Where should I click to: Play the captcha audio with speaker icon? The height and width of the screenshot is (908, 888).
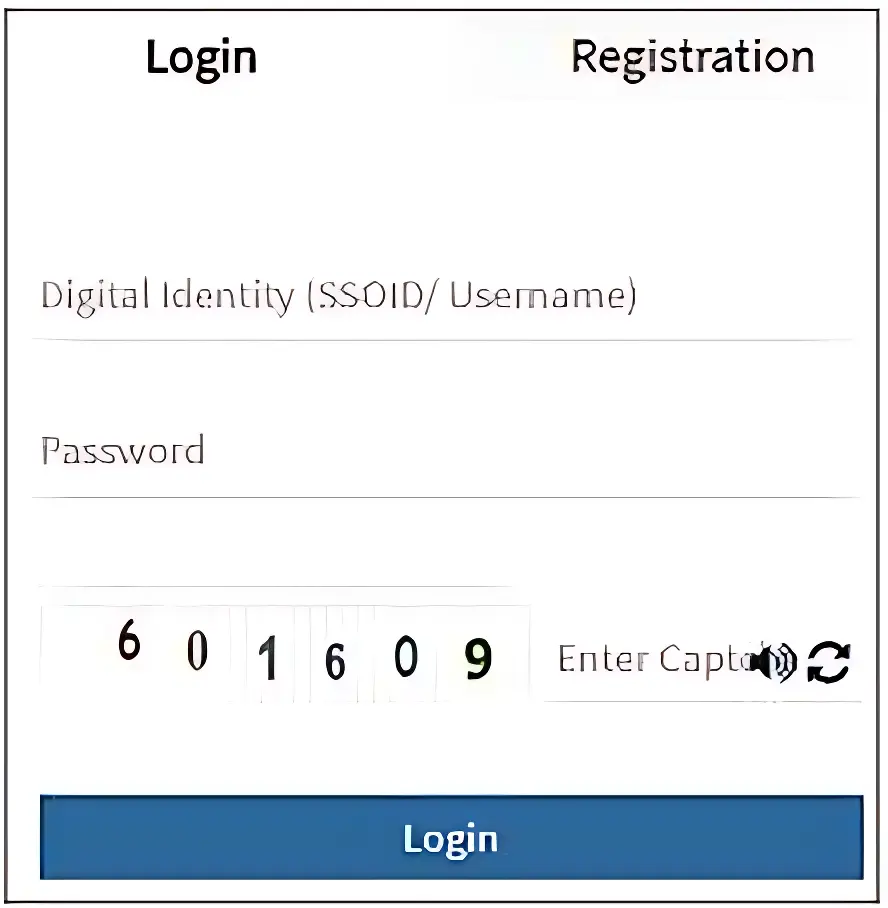pos(775,661)
